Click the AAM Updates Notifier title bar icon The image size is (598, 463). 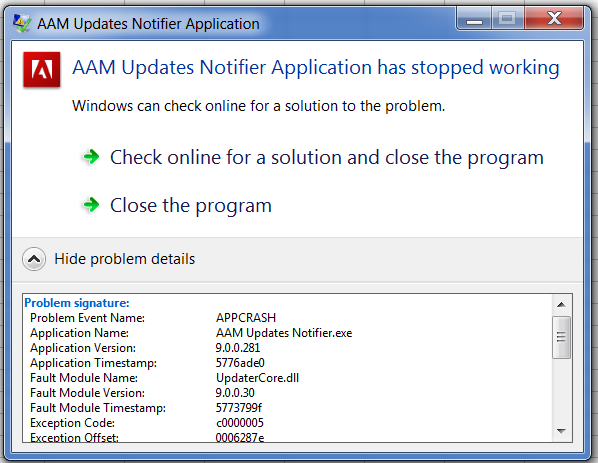pyautogui.click(x=22, y=23)
